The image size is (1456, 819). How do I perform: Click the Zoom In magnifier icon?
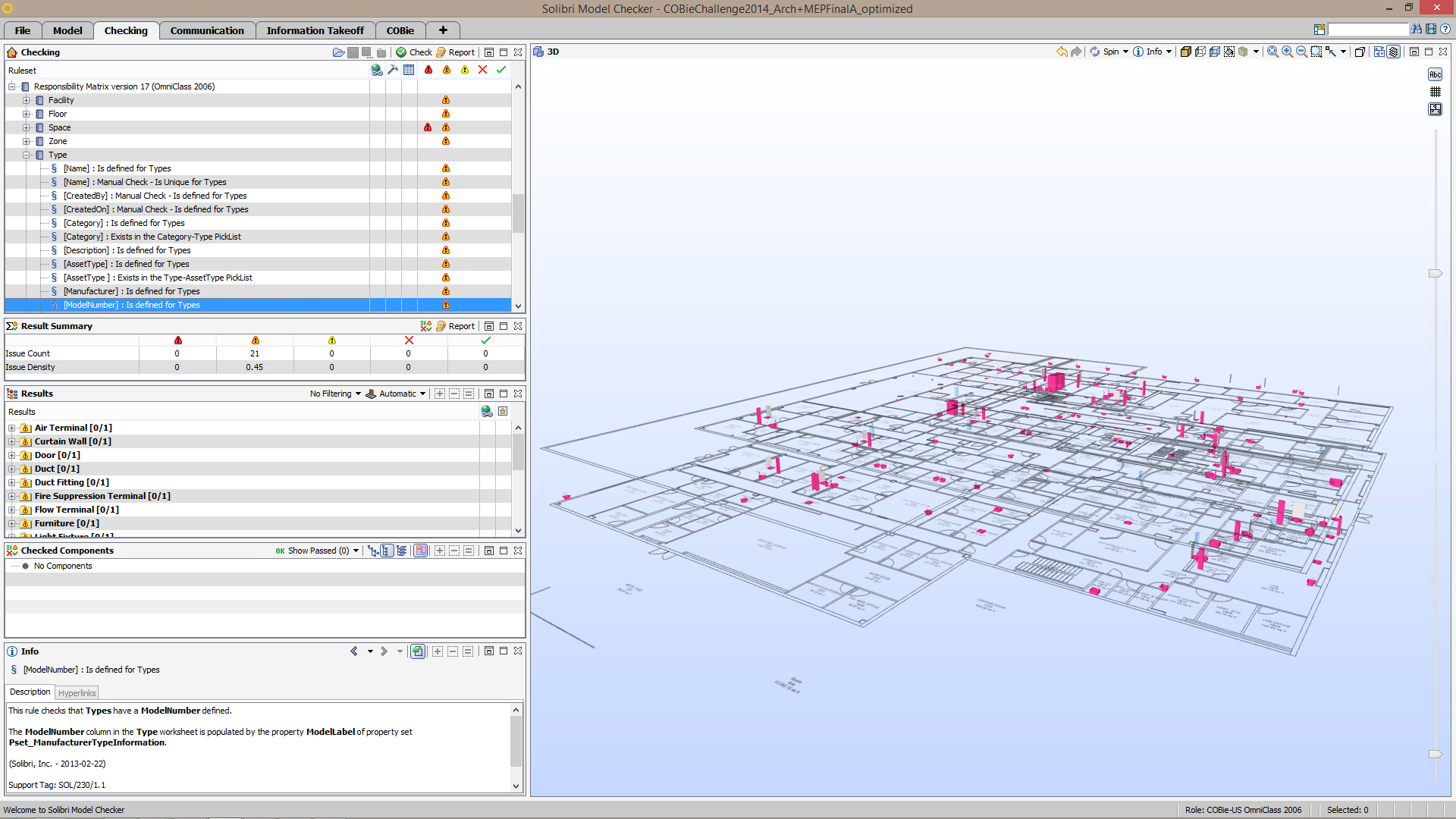tap(1287, 52)
